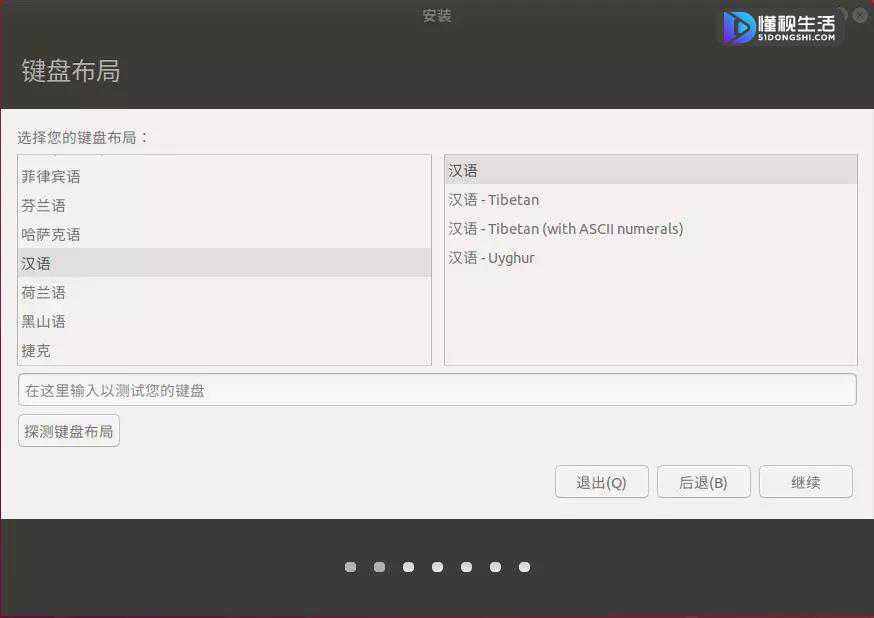The width and height of the screenshot is (874, 618).
Task: Choose the 汉语 - Tibetan variant
Action: (650, 199)
